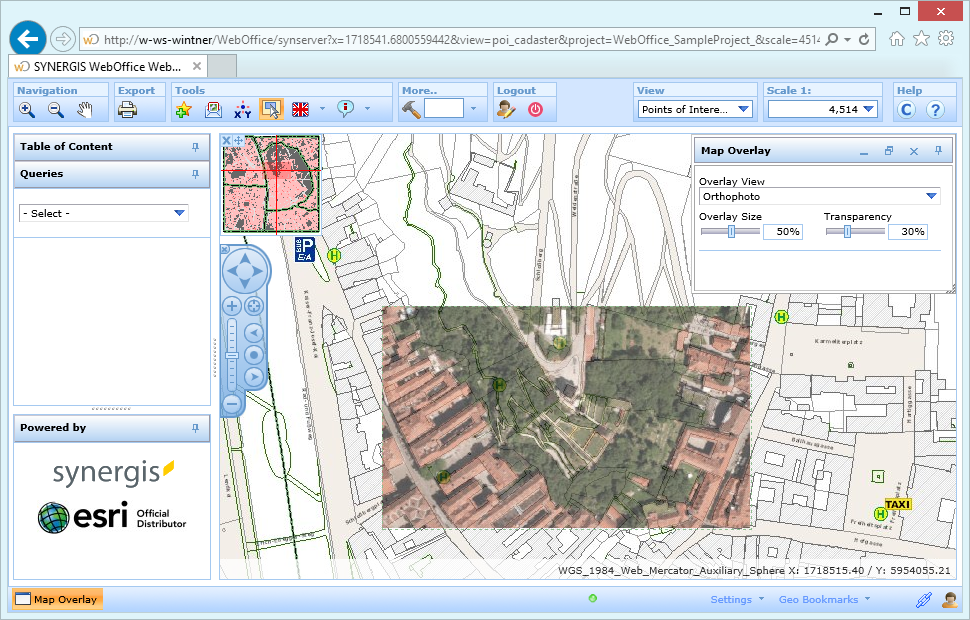970x620 pixels.
Task: Pin the Map Overlay panel
Action: click(x=937, y=150)
